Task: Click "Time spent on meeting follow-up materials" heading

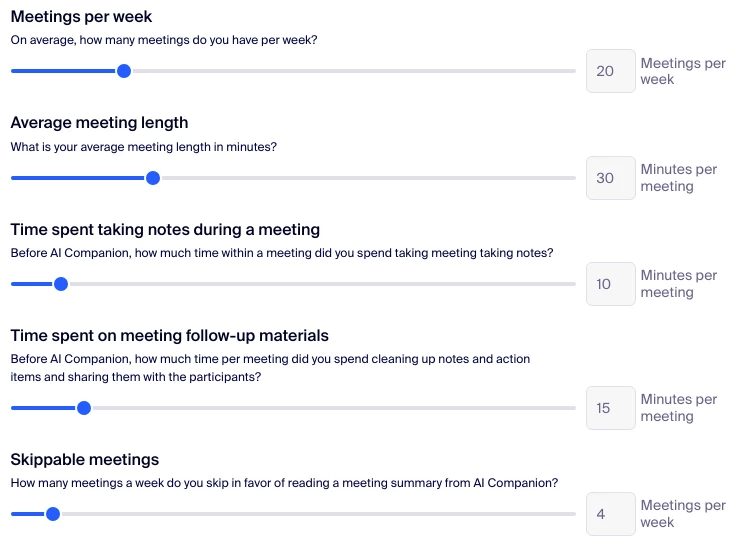Action: (169, 336)
